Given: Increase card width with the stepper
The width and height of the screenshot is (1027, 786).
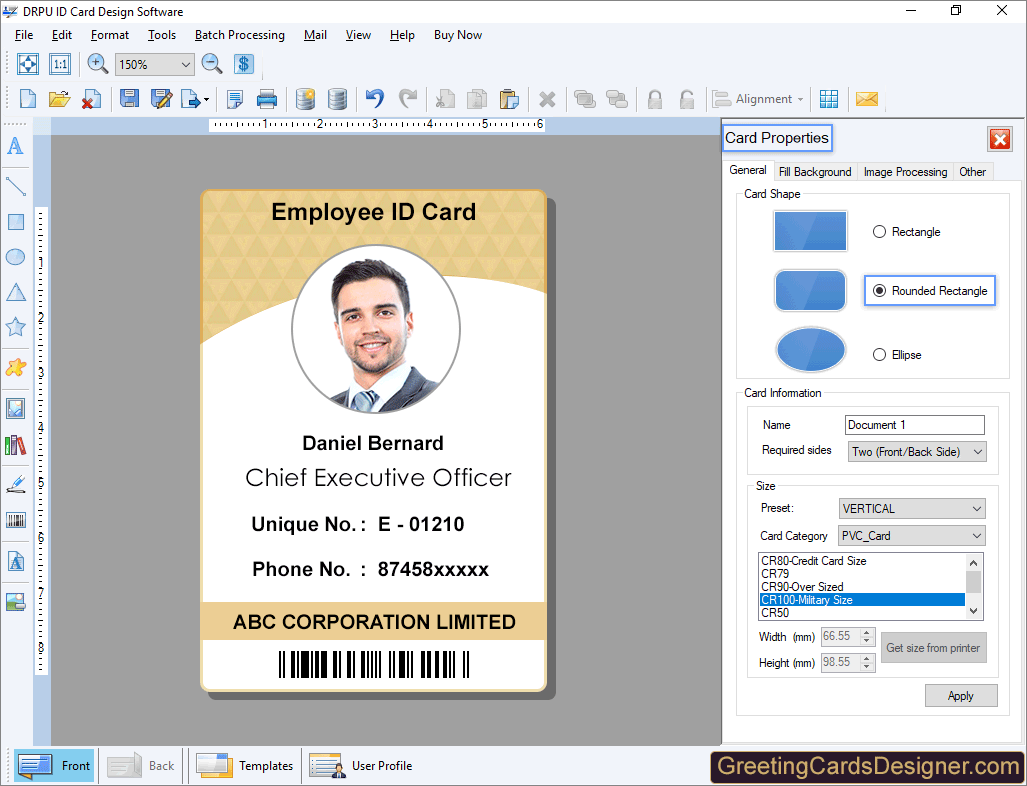Looking at the screenshot, I should 866,632.
